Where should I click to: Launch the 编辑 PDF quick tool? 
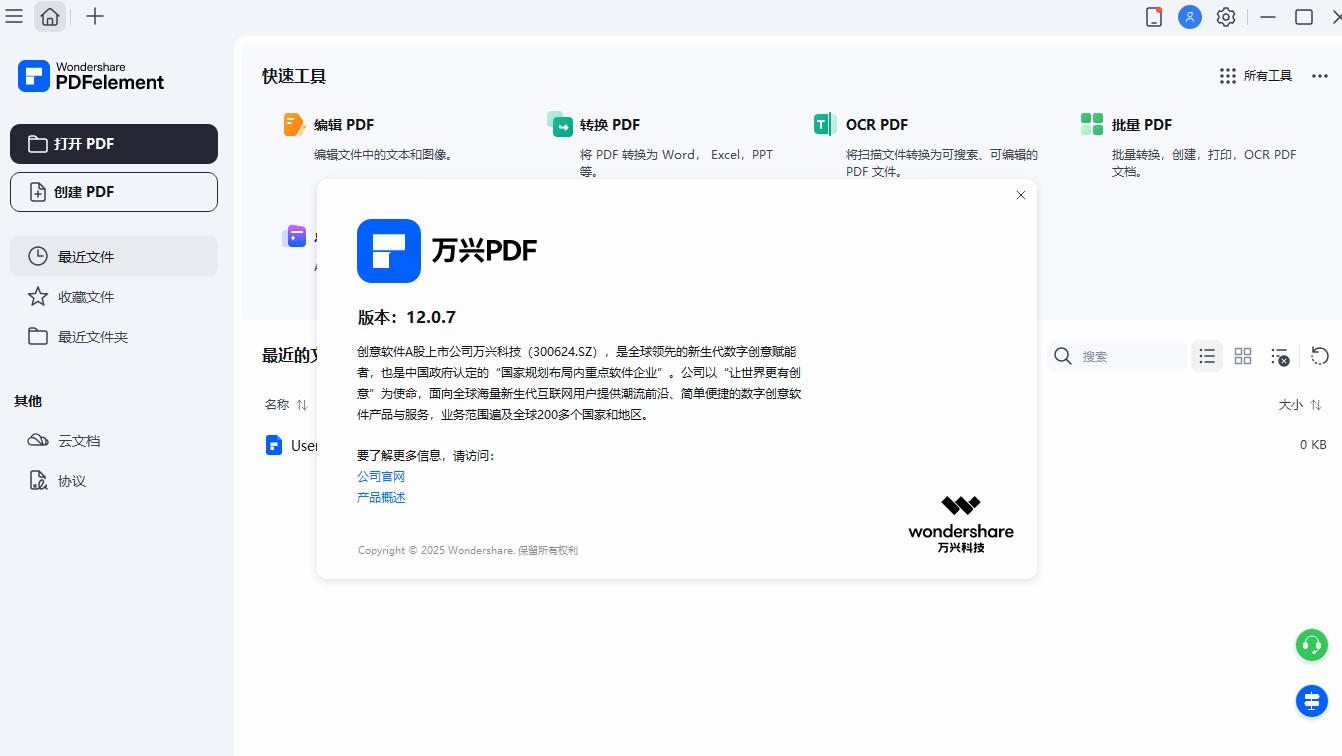pos(343,125)
